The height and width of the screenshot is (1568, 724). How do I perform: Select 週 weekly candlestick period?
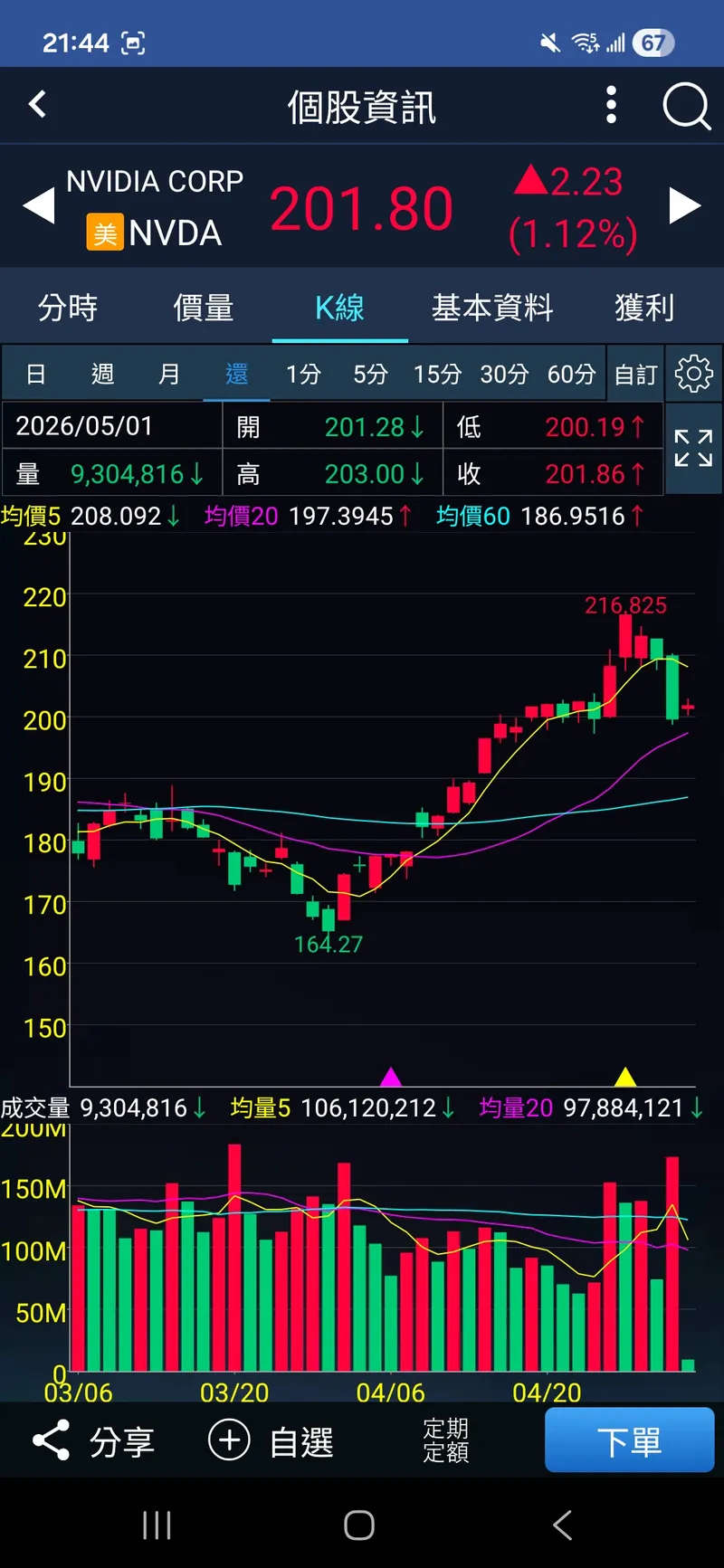click(x=102, y=374)
